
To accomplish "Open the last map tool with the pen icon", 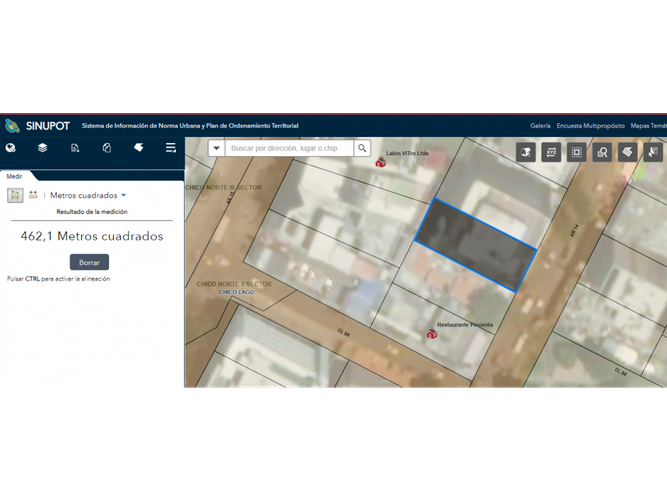I will [x=653, y=152].
